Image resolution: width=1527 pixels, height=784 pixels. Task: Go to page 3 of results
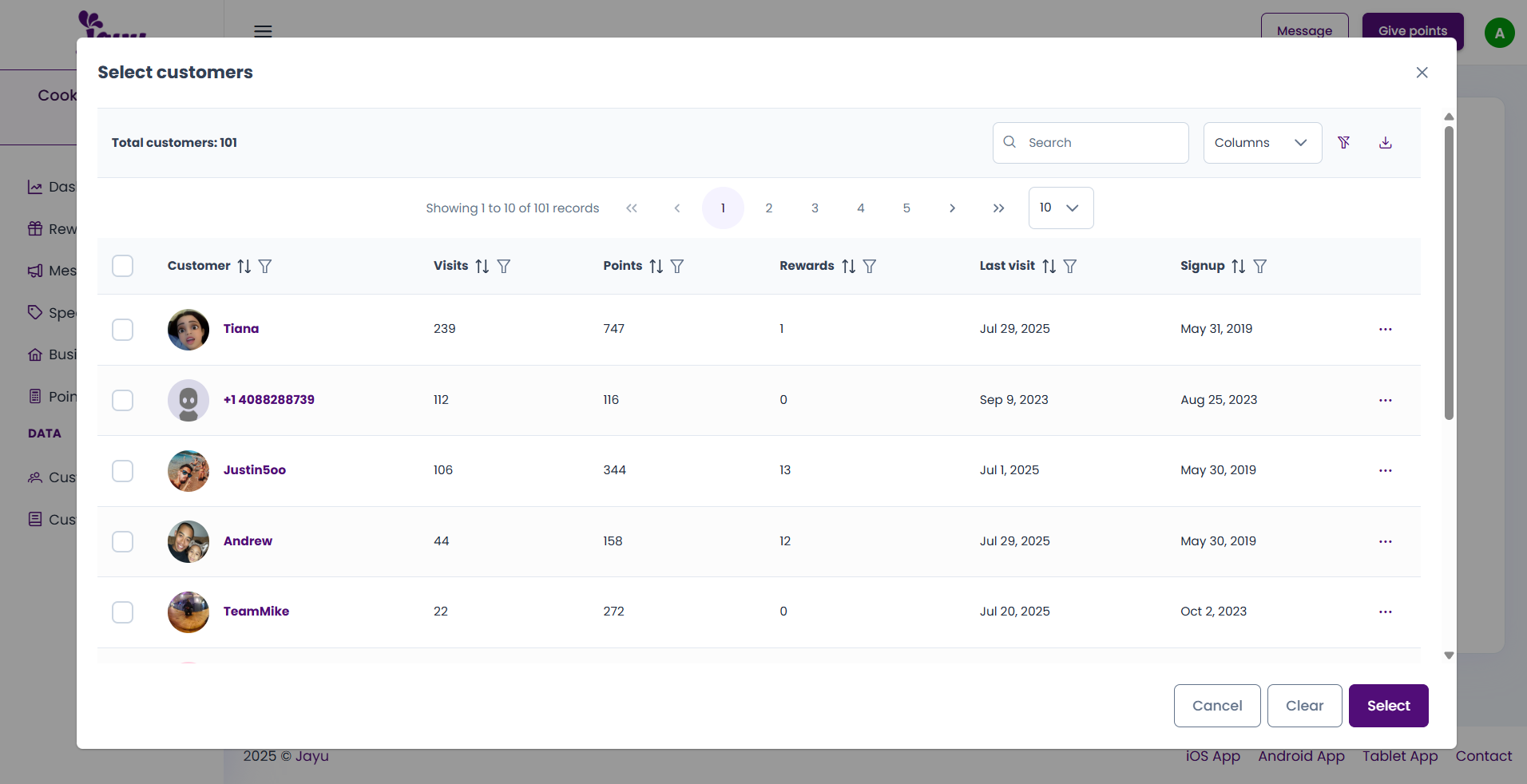point(815,208)
